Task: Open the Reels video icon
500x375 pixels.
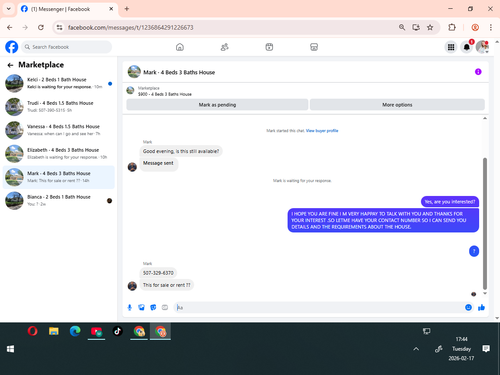Action: (269, 47)
